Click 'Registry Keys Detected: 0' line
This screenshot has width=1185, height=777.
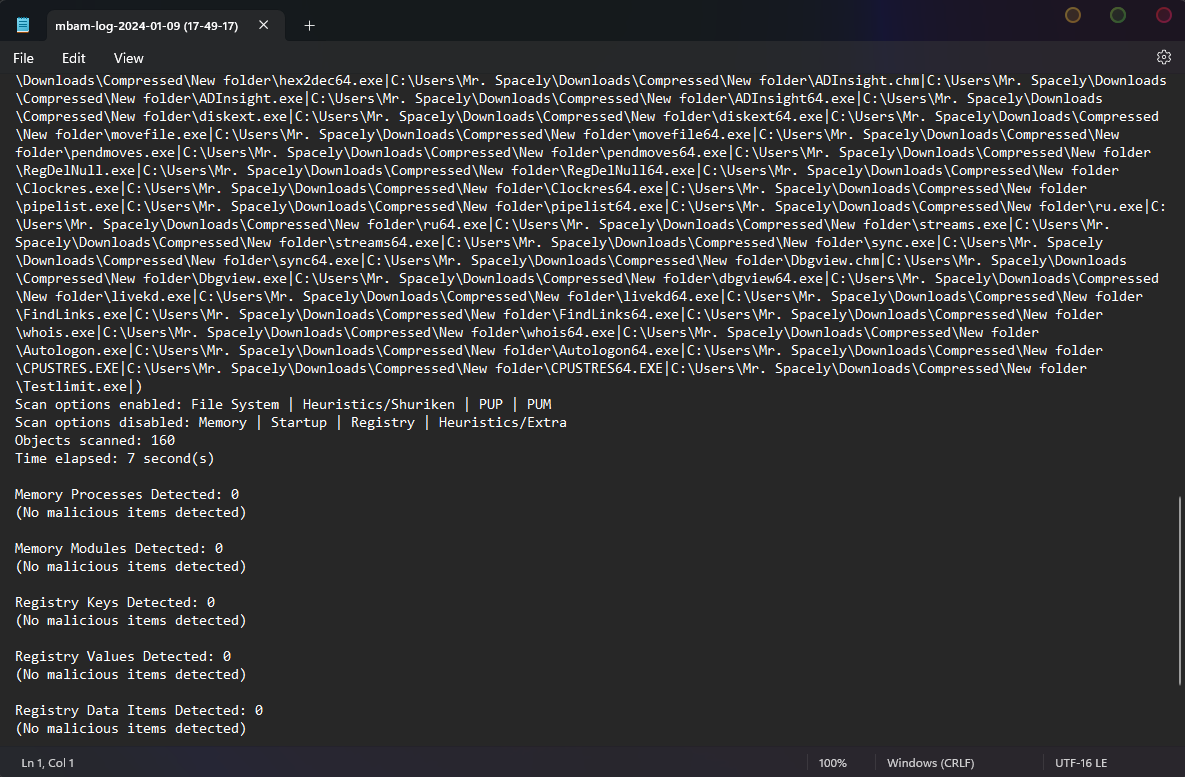pos(116,602)
